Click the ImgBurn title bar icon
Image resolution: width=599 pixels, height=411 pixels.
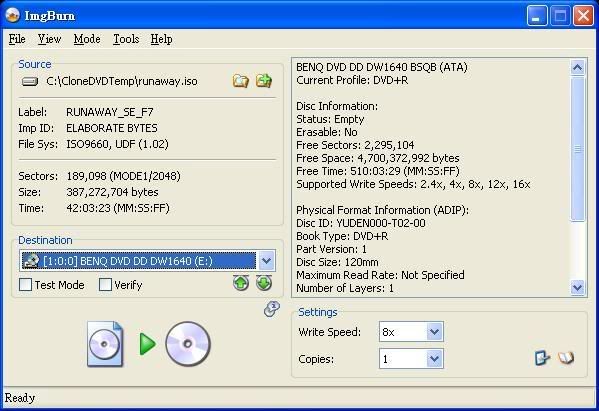pos(13,15)
